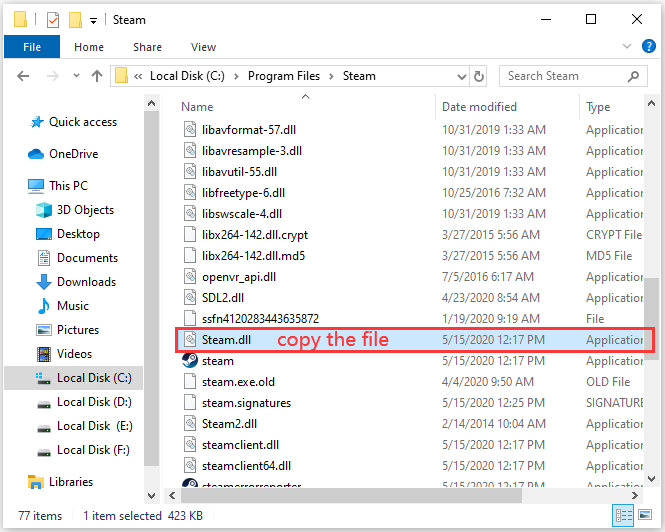The width and height of the screenshot is (665, 532).
Task: Select the steam application logo icon
Action: coord(190,361)
